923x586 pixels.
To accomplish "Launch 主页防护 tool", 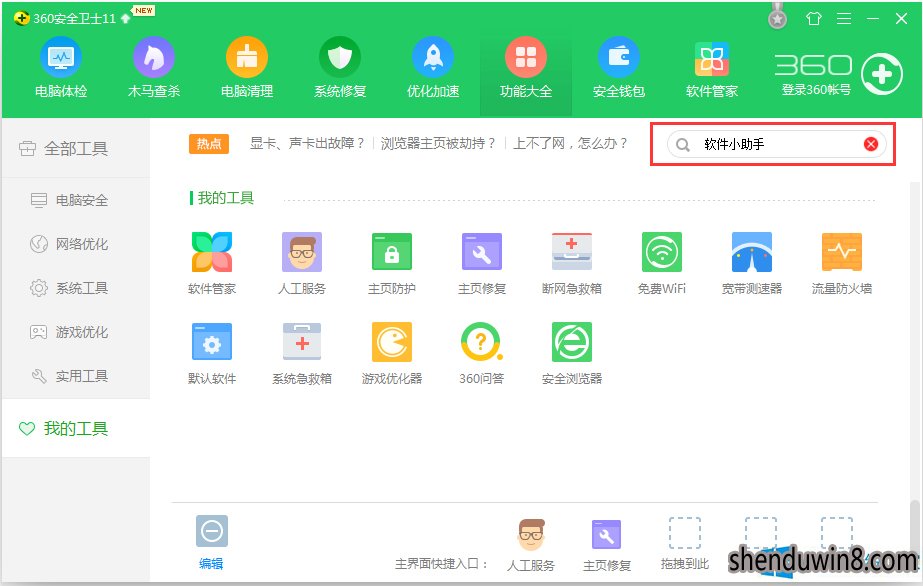I will point(392,263).
